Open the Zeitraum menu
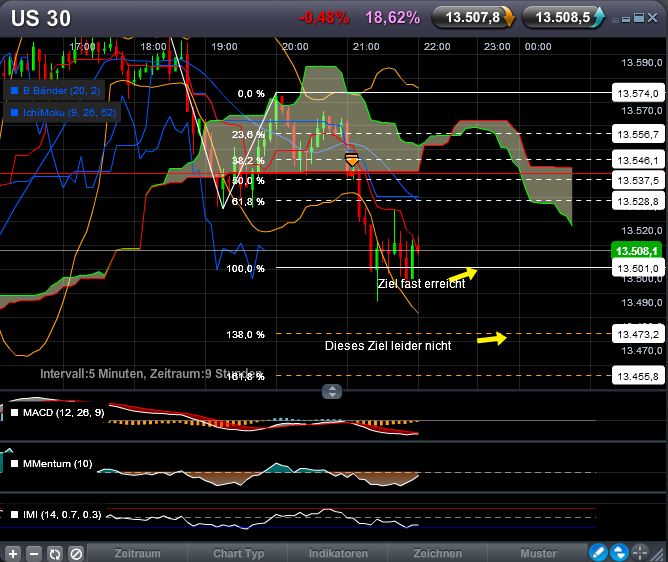The height and width of the screenshot is (562, 668). (137, 553)
